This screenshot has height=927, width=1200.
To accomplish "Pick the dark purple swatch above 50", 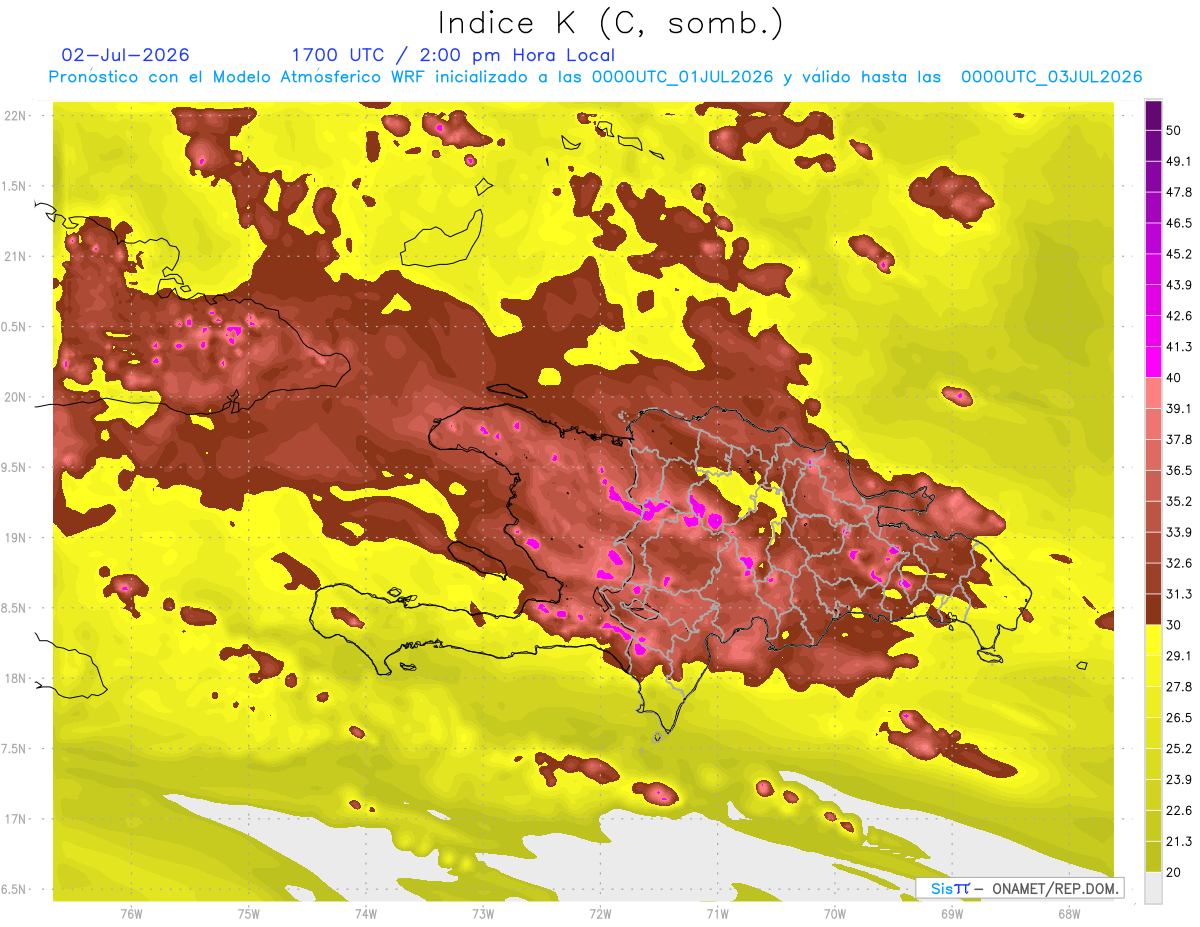I will 1154,116.
